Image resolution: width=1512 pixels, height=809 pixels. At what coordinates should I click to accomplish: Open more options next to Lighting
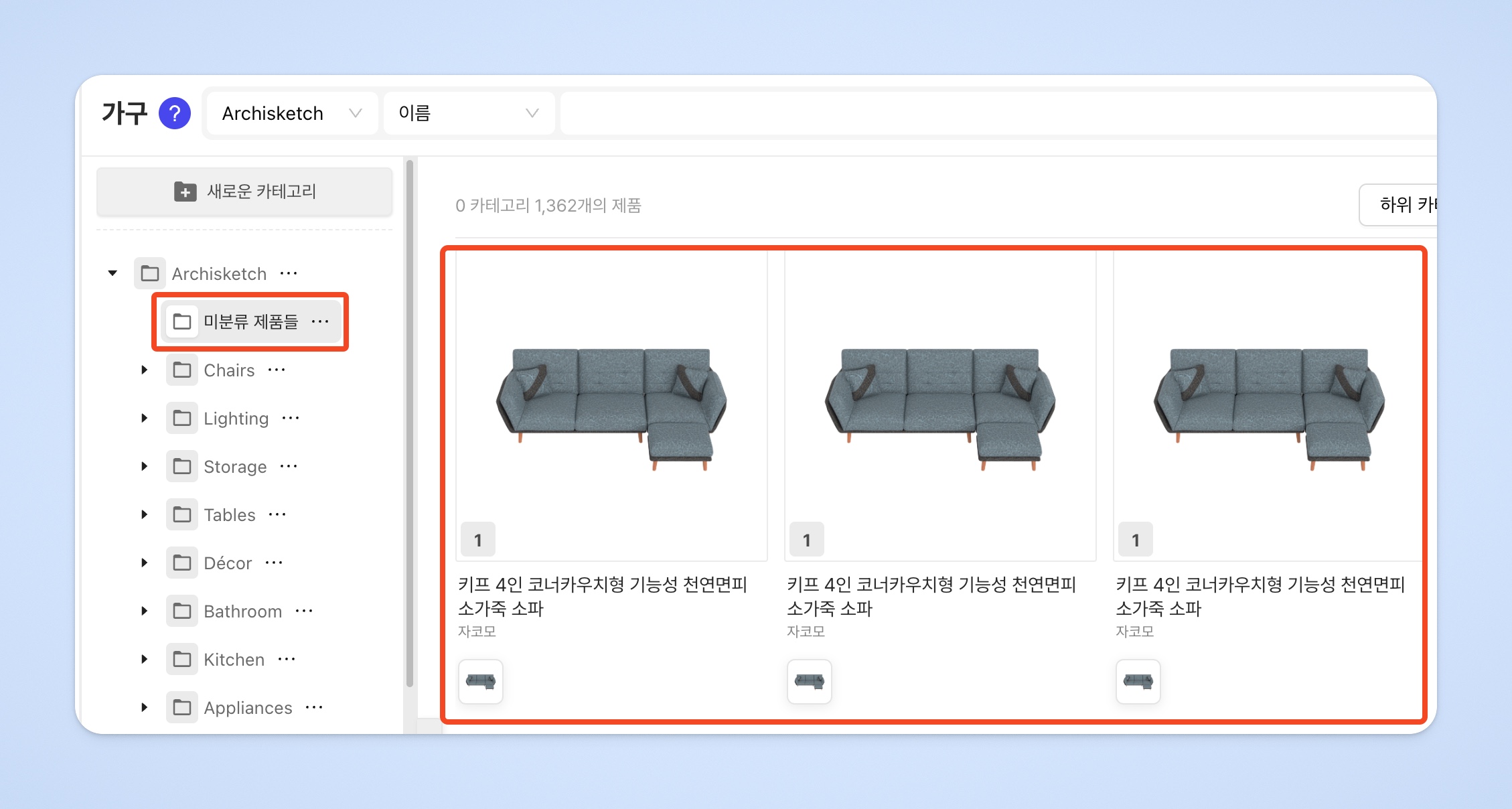point(291,418)
